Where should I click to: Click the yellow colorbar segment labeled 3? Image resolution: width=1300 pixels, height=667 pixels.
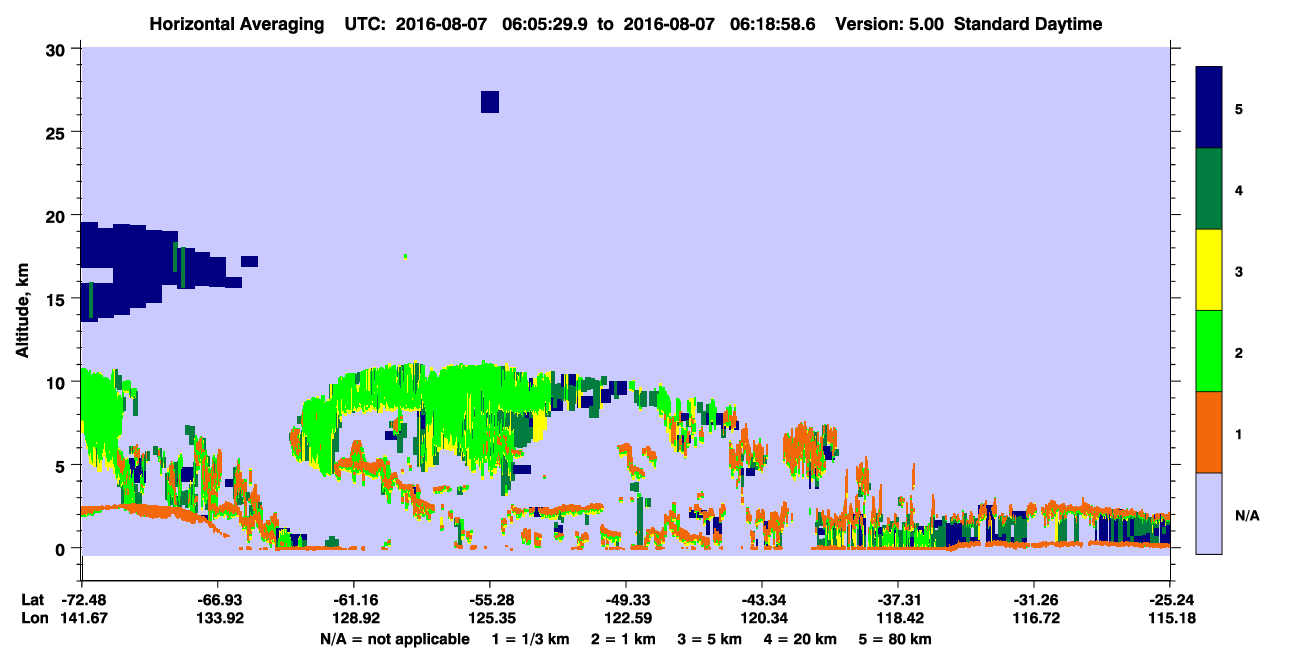tap(1209, 270)
